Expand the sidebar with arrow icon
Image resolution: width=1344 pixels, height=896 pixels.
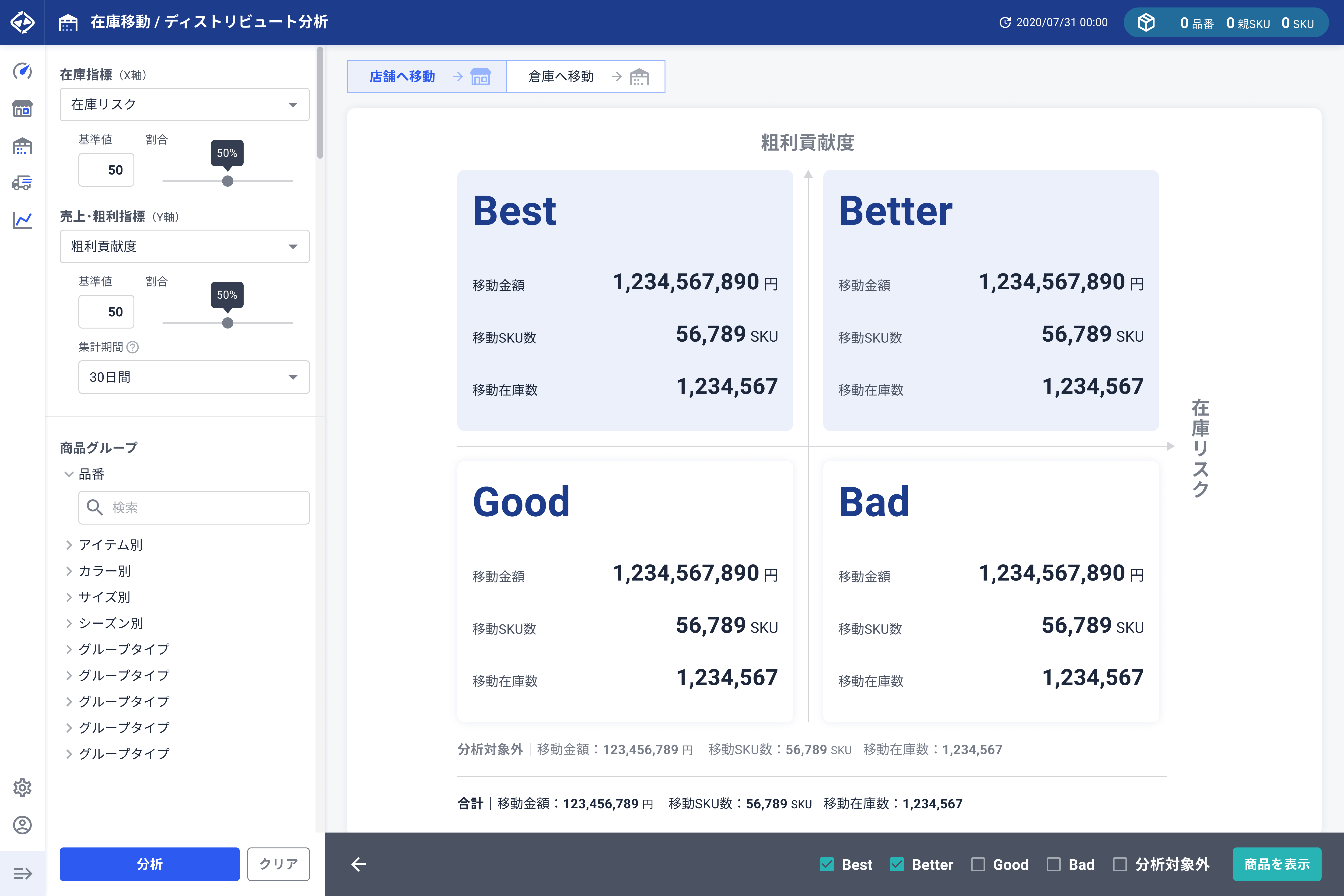coord(22,873)
